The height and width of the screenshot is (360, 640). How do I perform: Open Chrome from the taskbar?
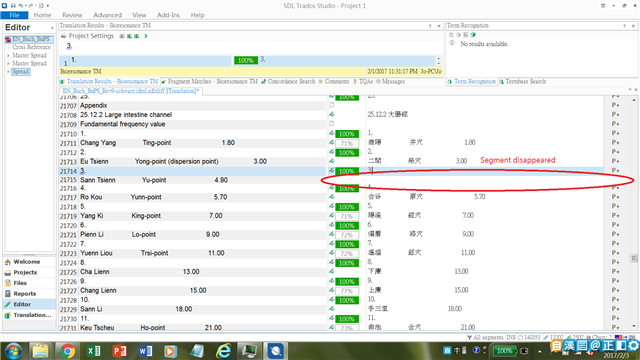coord(67,351)
